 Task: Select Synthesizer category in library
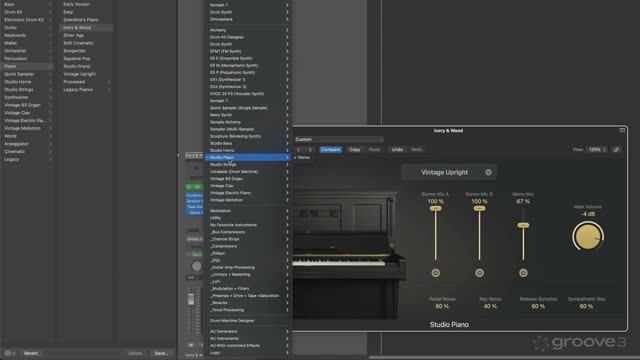point(27,97)
